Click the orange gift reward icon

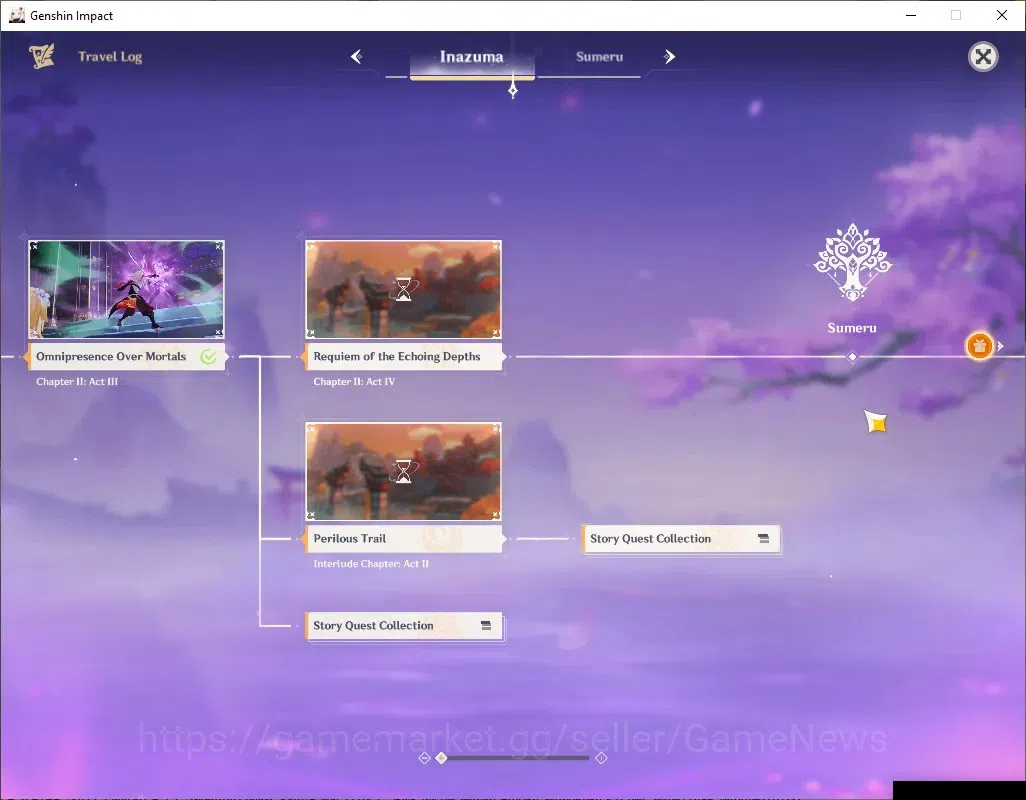point(980,345)
